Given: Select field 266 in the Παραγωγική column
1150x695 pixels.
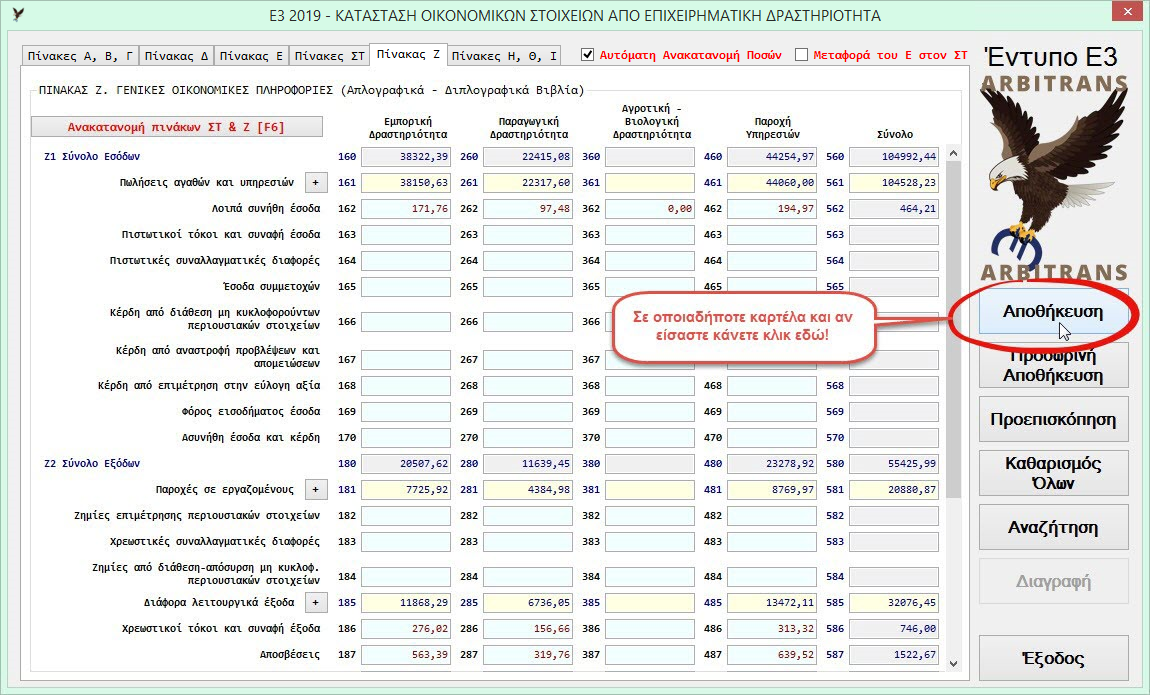Looking at the screenshot, I should [527, 322].
